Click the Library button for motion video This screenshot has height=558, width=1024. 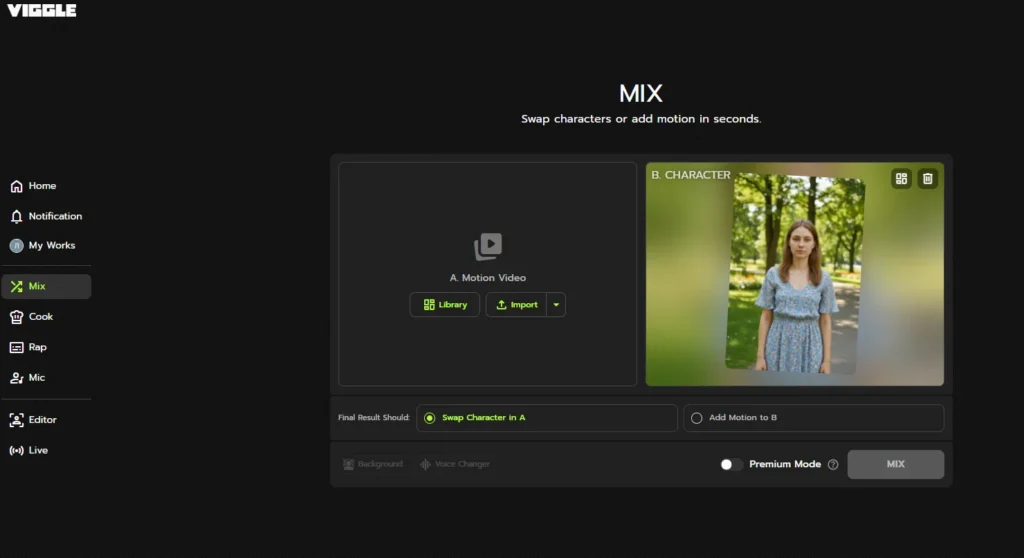(x=445, y=305)
